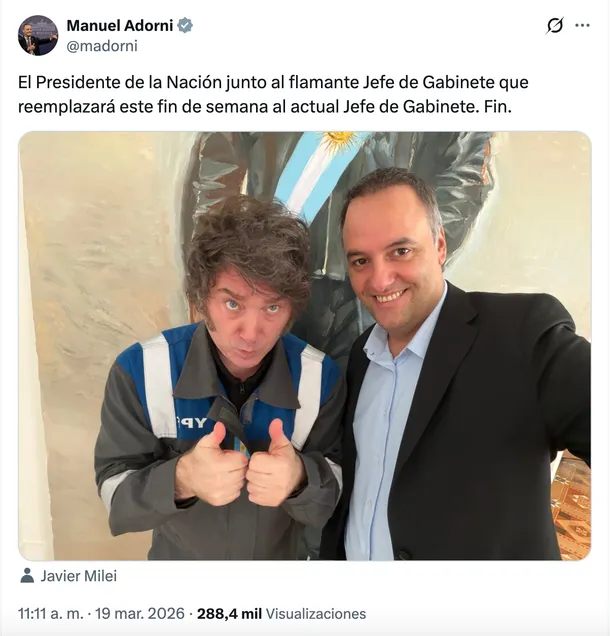Click the blue verified badge
This screenshot has height=636, width=610.
coord(185,26)
